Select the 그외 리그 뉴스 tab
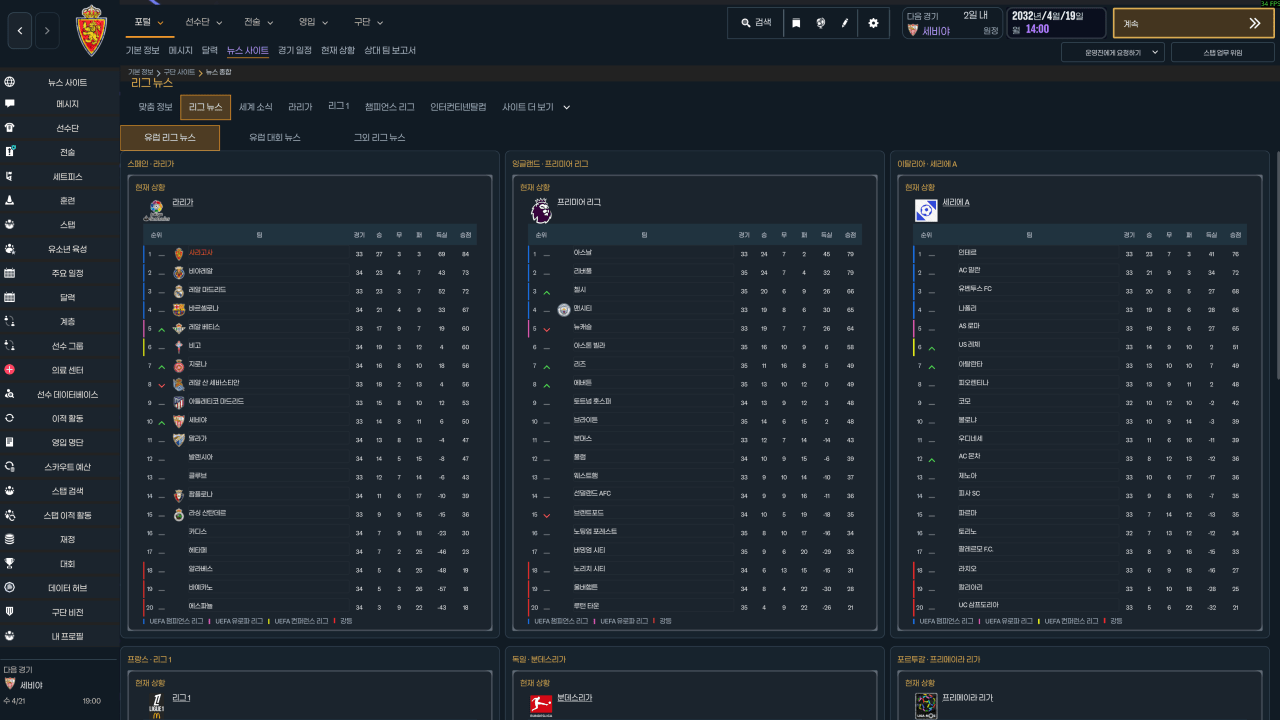The image size is (1280, 720). [379, 138]
